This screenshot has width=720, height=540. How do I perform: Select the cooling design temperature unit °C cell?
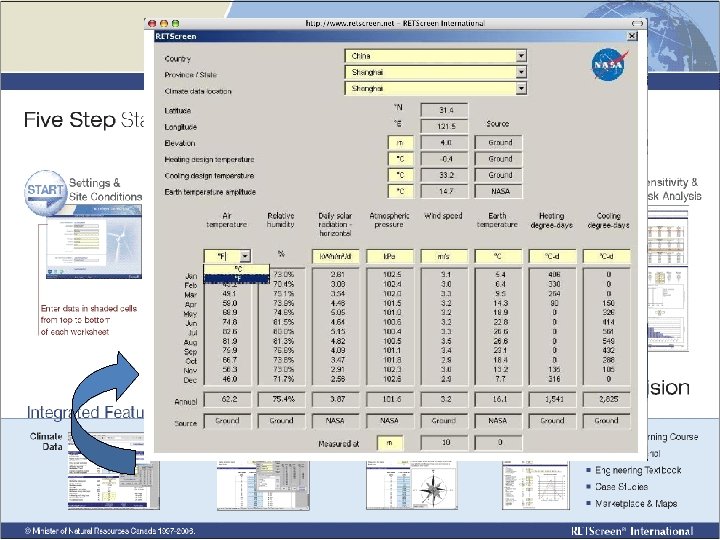coord(400,175)
